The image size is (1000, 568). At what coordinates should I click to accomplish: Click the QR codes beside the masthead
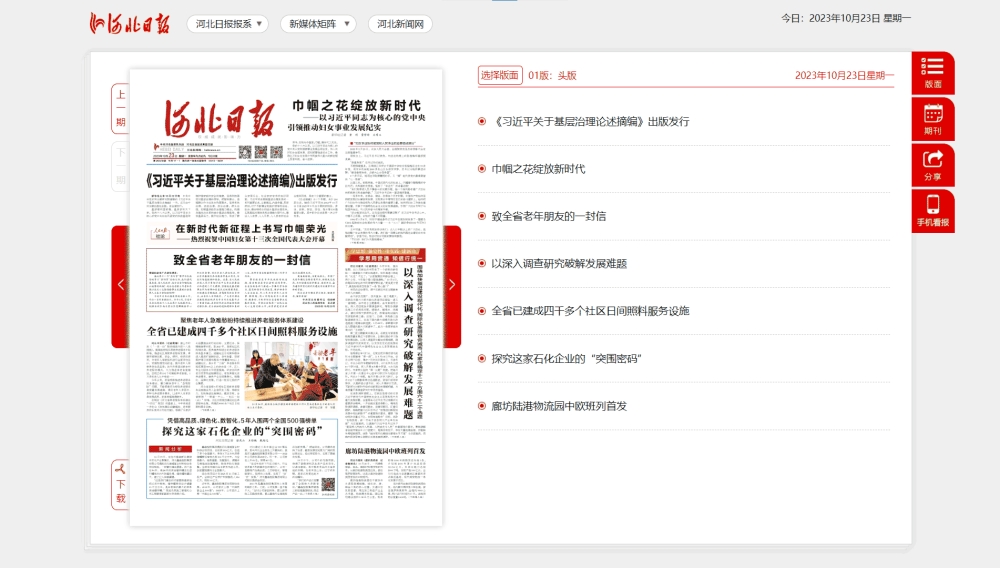260,152
